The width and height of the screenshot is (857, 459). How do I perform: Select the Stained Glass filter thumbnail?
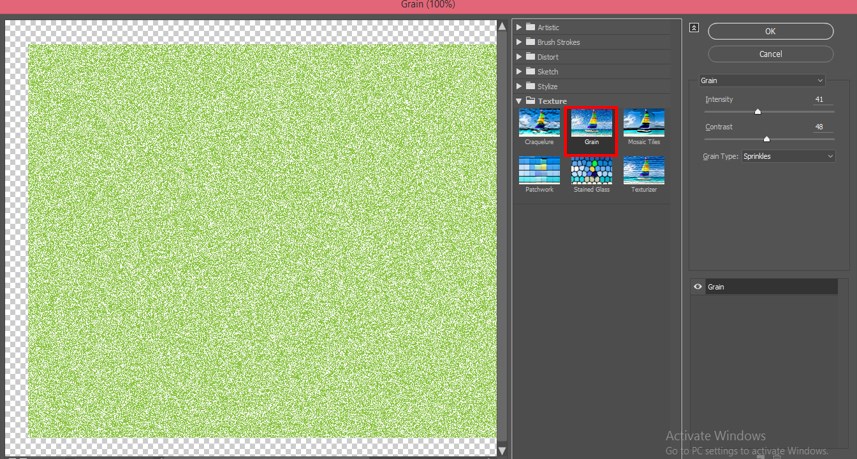tap(591, 170)
